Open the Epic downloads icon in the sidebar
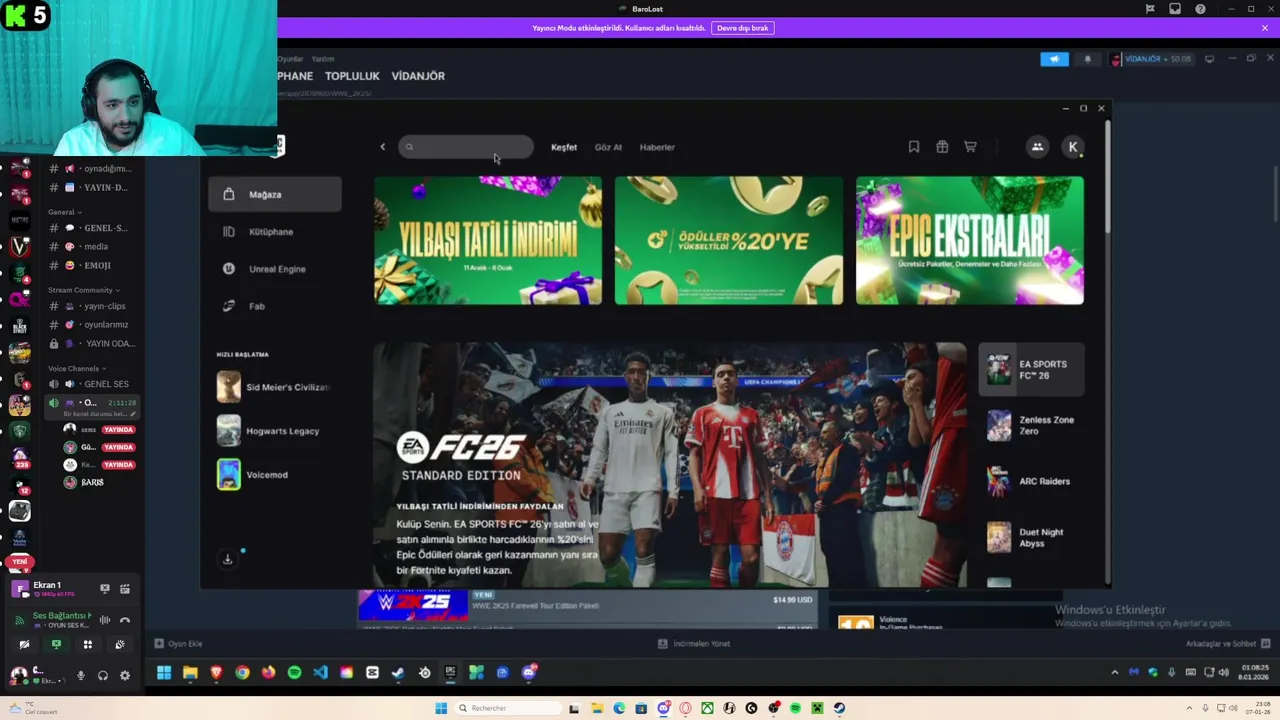 tap(228, 559)
